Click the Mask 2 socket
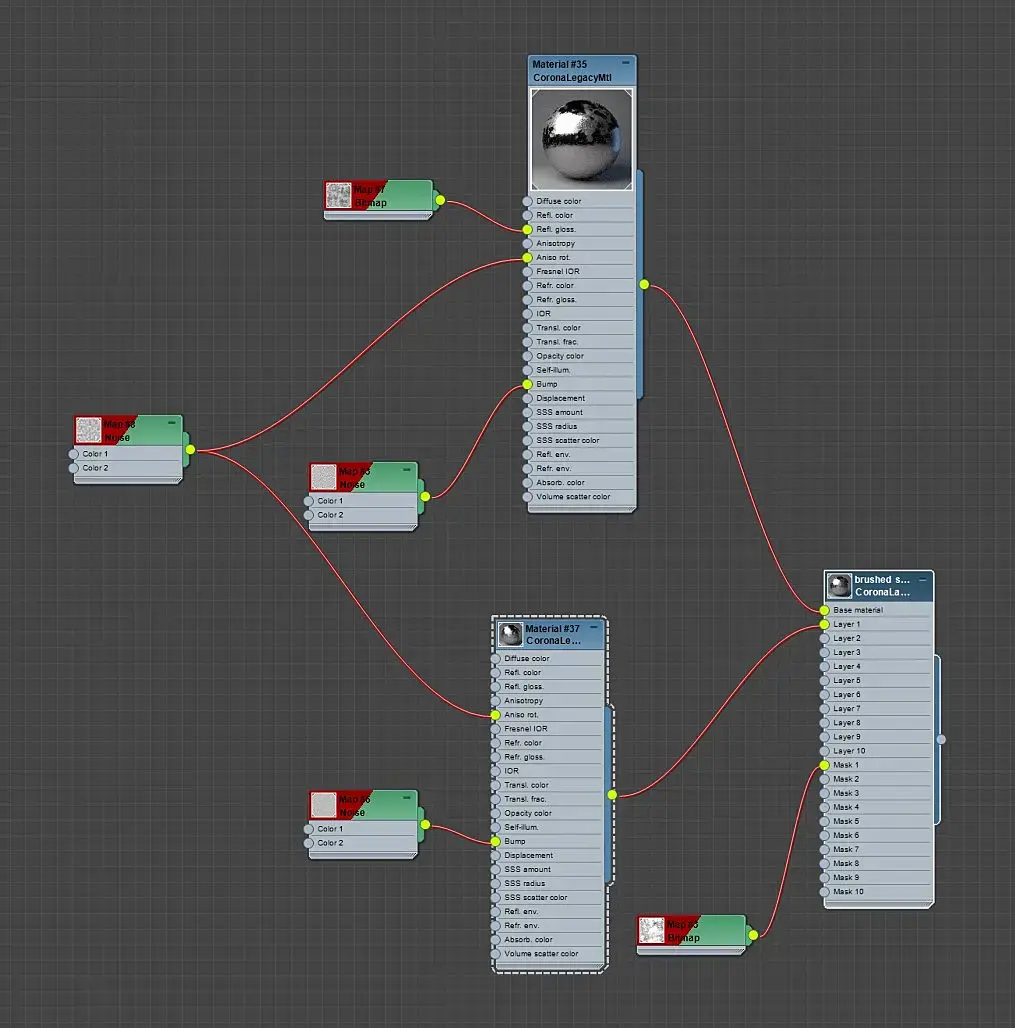 (x=824, y=780)
